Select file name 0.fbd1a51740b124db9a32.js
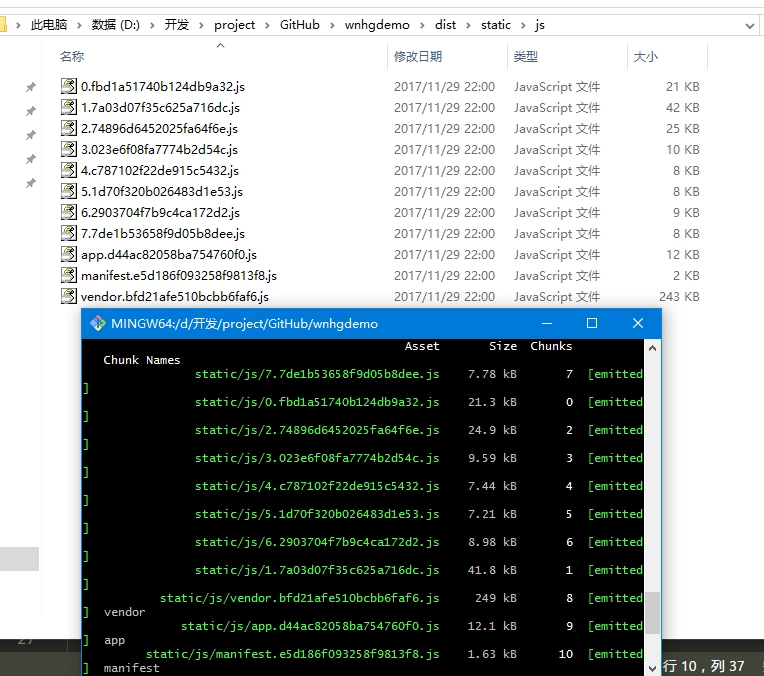The width and height of the screenshot is (764, 676). pos(163,87)
